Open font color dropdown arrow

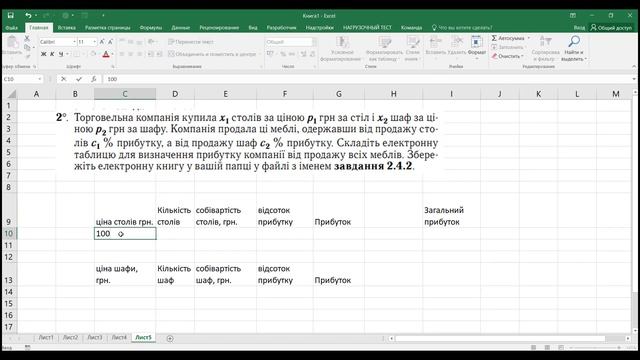click(112, 54)
